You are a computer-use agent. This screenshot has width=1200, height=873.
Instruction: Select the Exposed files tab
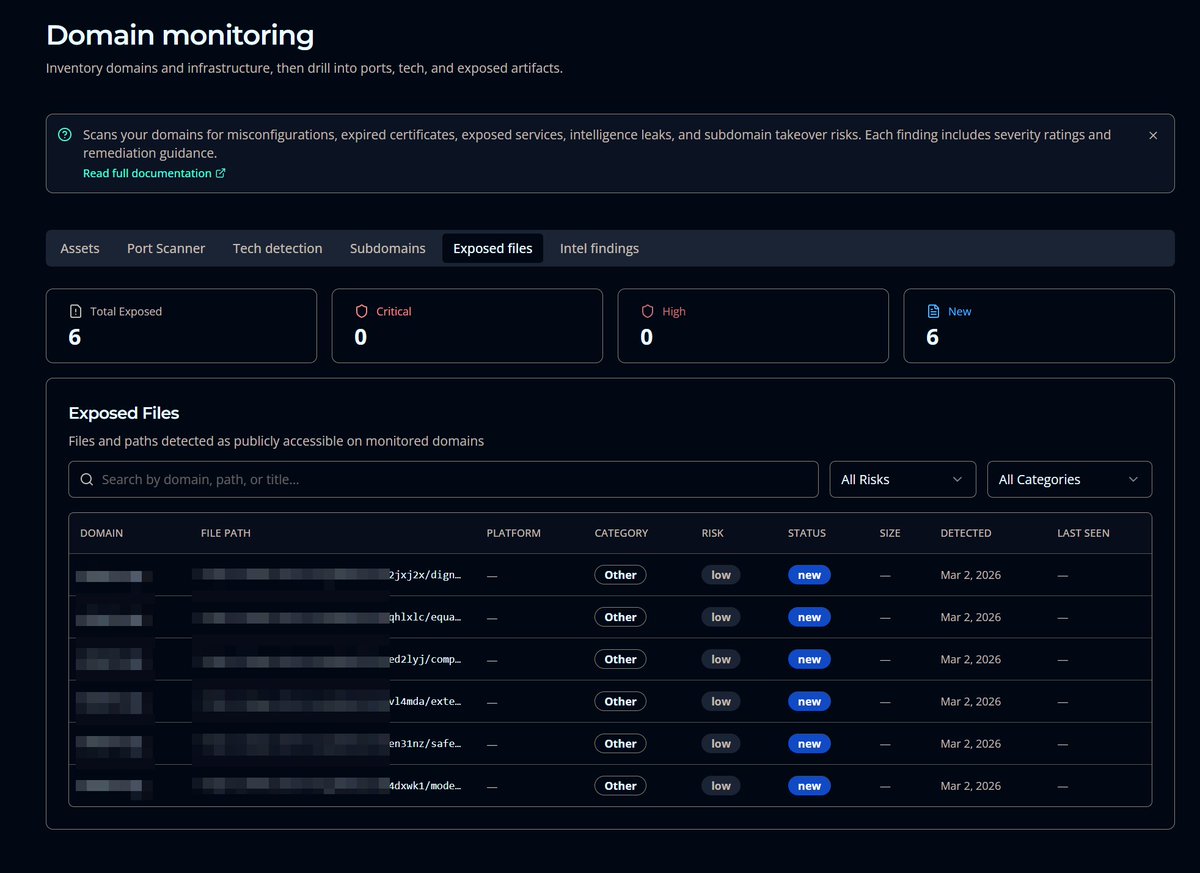click(x=493, y=248)
